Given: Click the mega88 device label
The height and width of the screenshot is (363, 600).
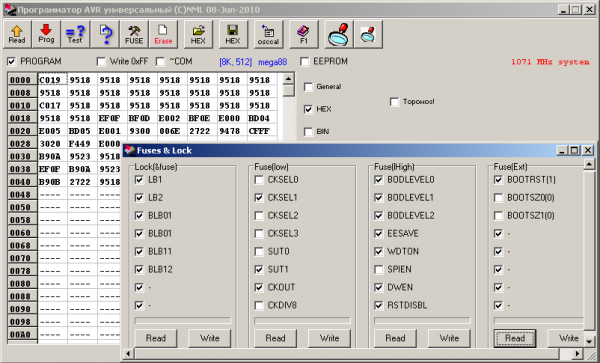Looking at the screenshot, I should (x=272, y=62).
